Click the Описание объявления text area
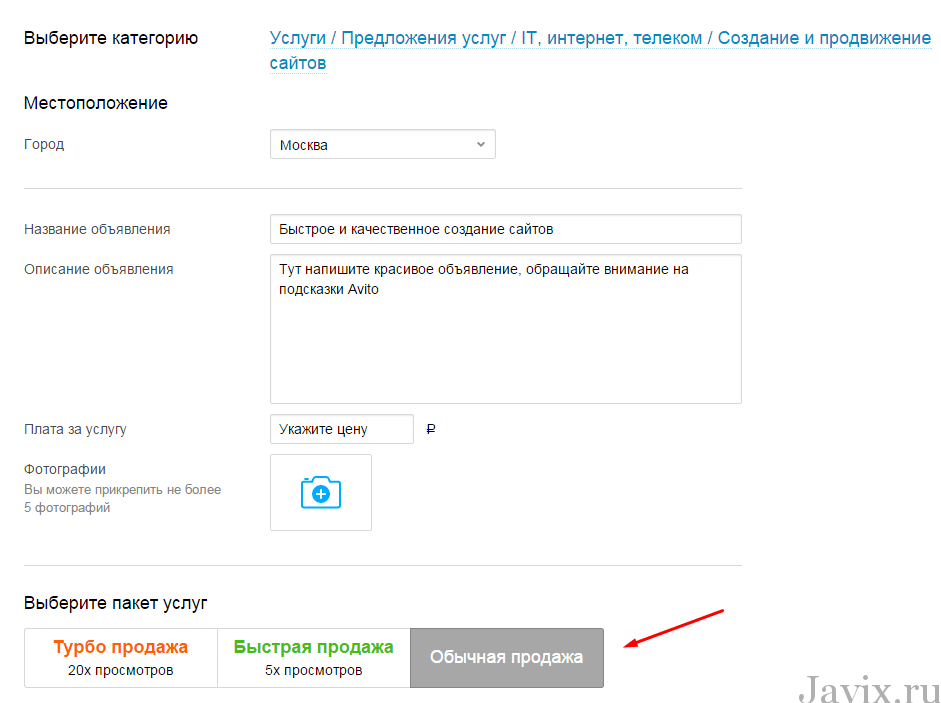 coord(506,329)
